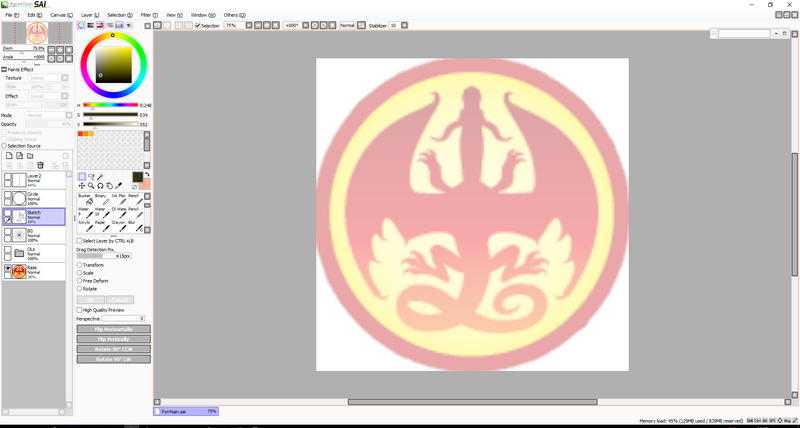Open the Canvas menu

59,15
